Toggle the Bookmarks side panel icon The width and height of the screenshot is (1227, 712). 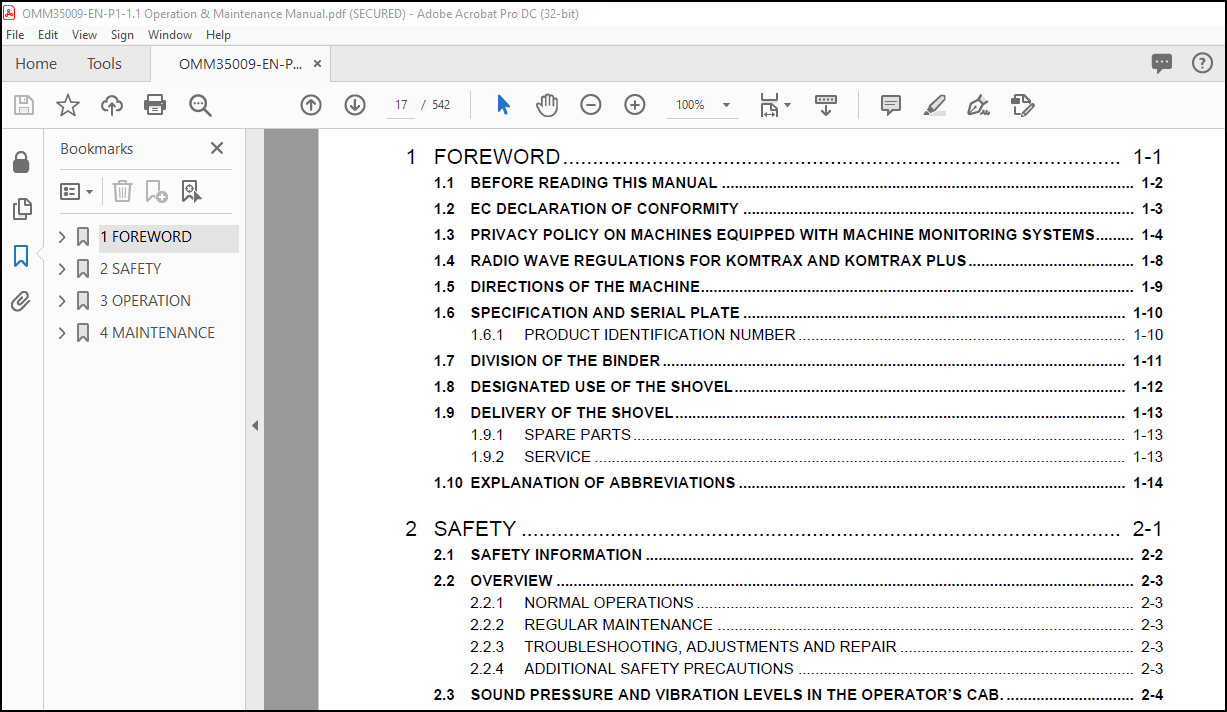pyautogui.click(x=21, y=256)
